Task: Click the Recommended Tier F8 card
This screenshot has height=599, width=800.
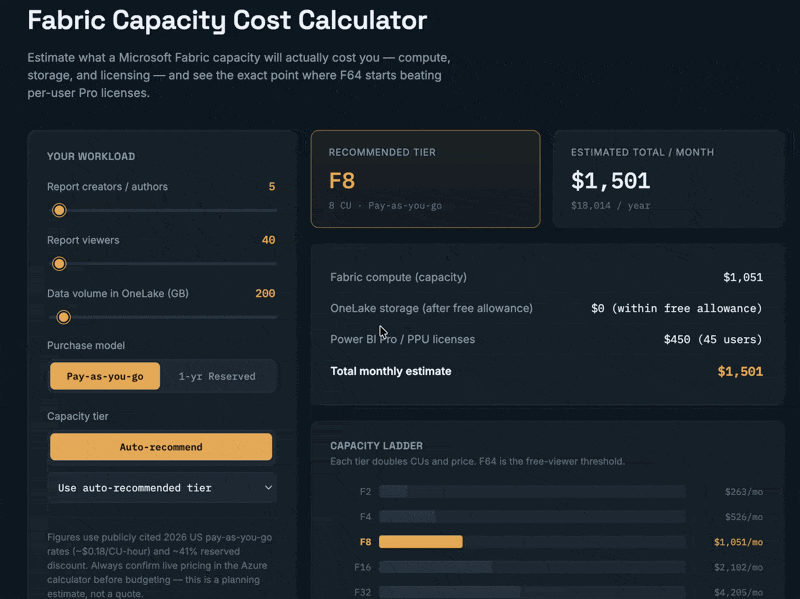Action: 426,179
